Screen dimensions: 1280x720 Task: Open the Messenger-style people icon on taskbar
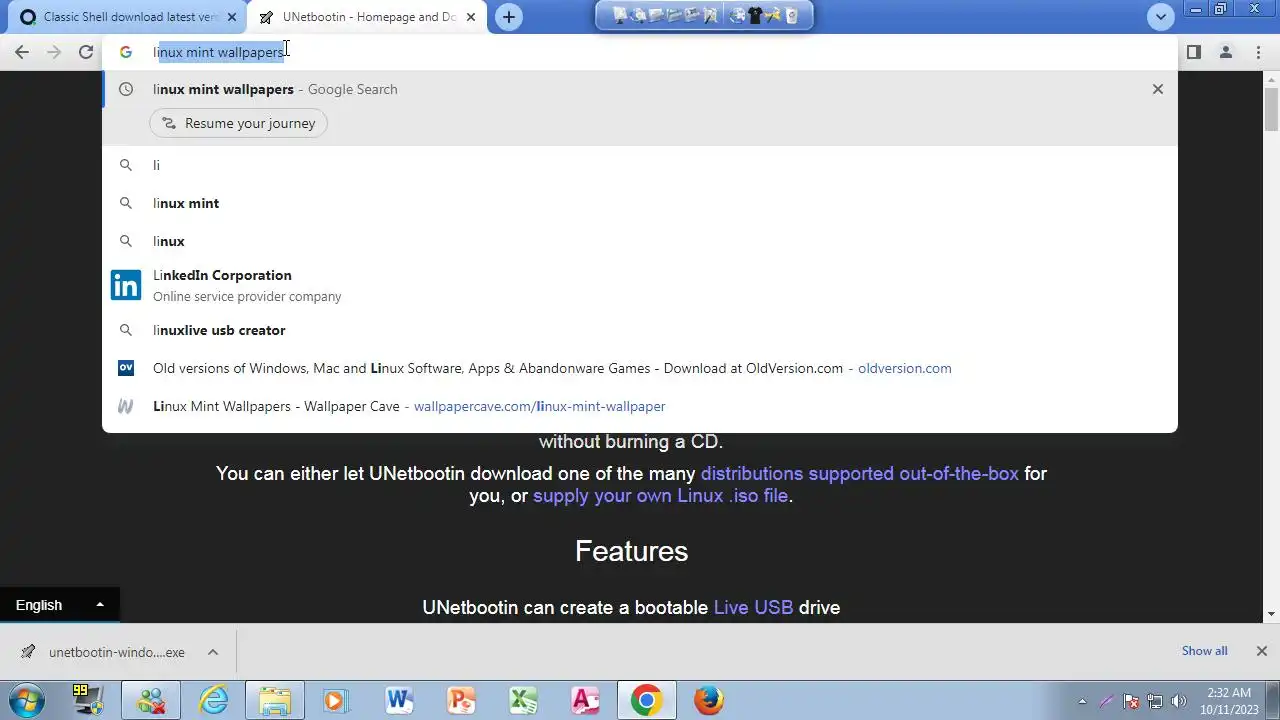(151, 700)
